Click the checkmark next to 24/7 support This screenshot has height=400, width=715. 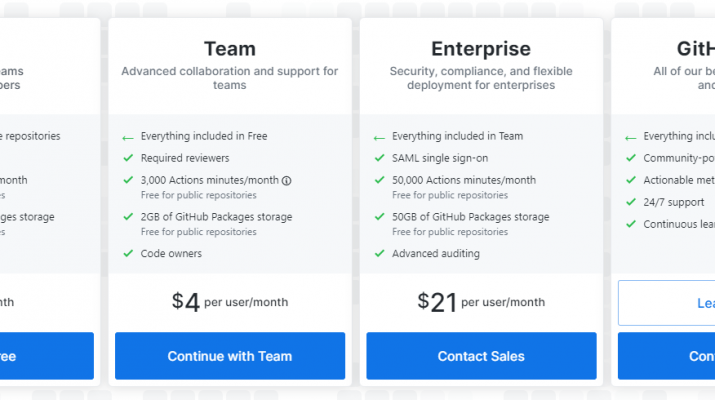pos(631,202)
